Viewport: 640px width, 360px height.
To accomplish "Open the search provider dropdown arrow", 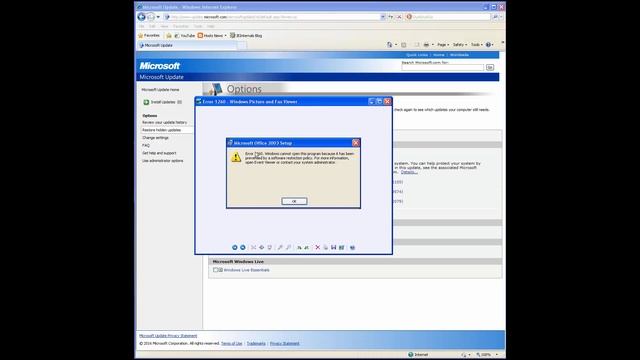I will (x=501, y=17).
